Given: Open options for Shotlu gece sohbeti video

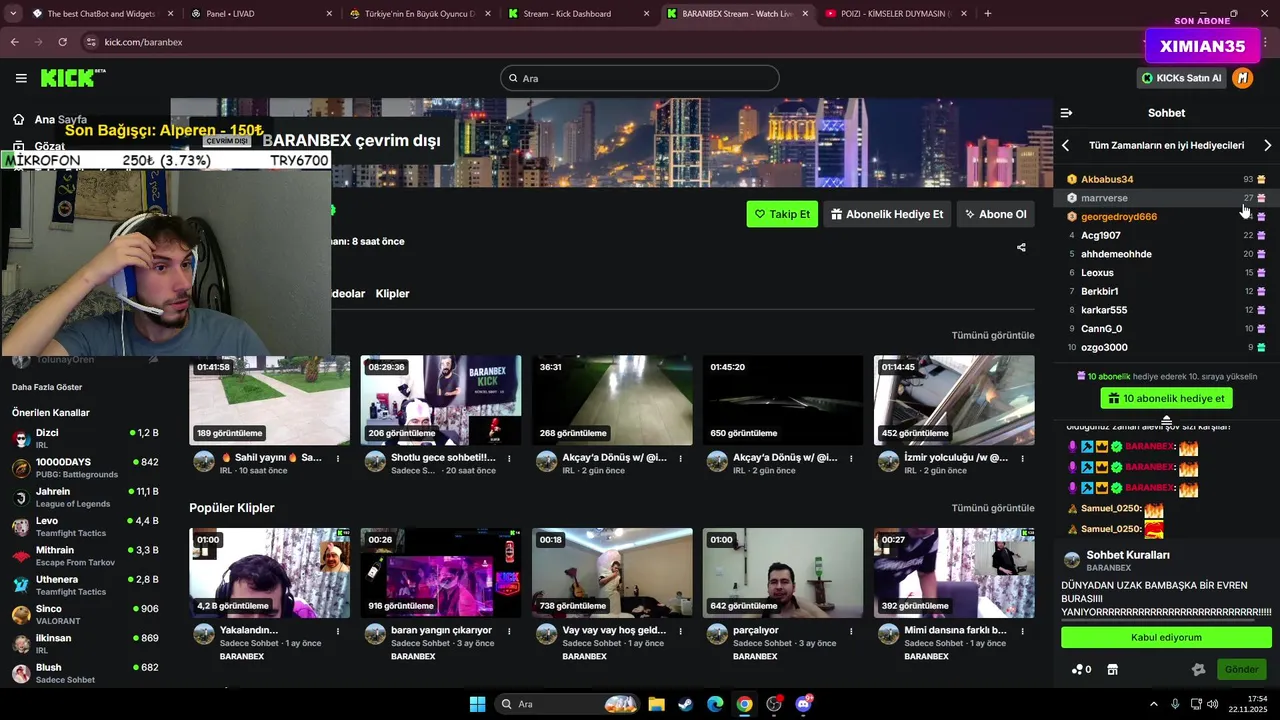Looking at the screenshot, I should (x=509, y=458).
